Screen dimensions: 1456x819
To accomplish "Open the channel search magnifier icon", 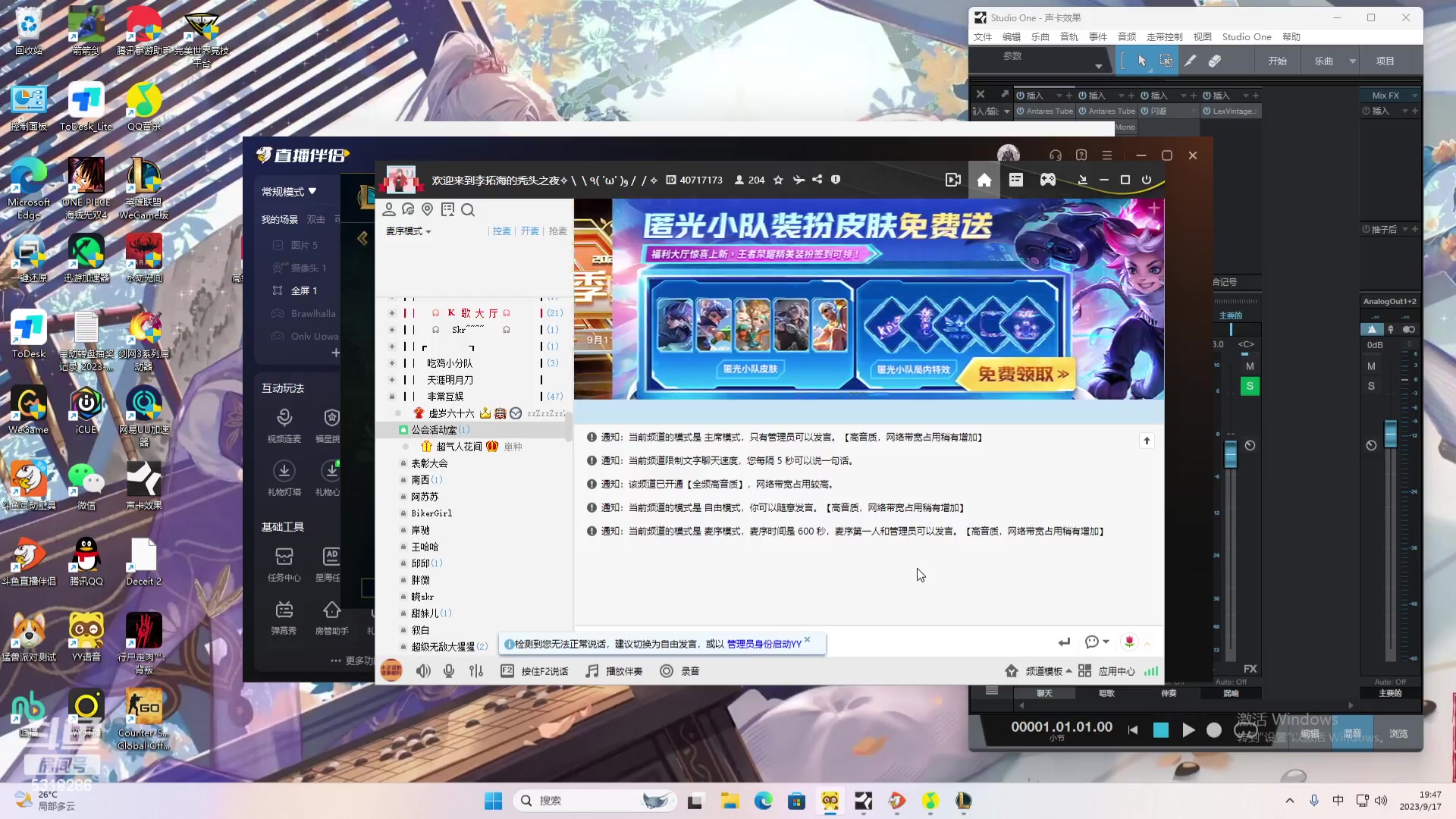I will pyautogui.click(x=468, y=210).
